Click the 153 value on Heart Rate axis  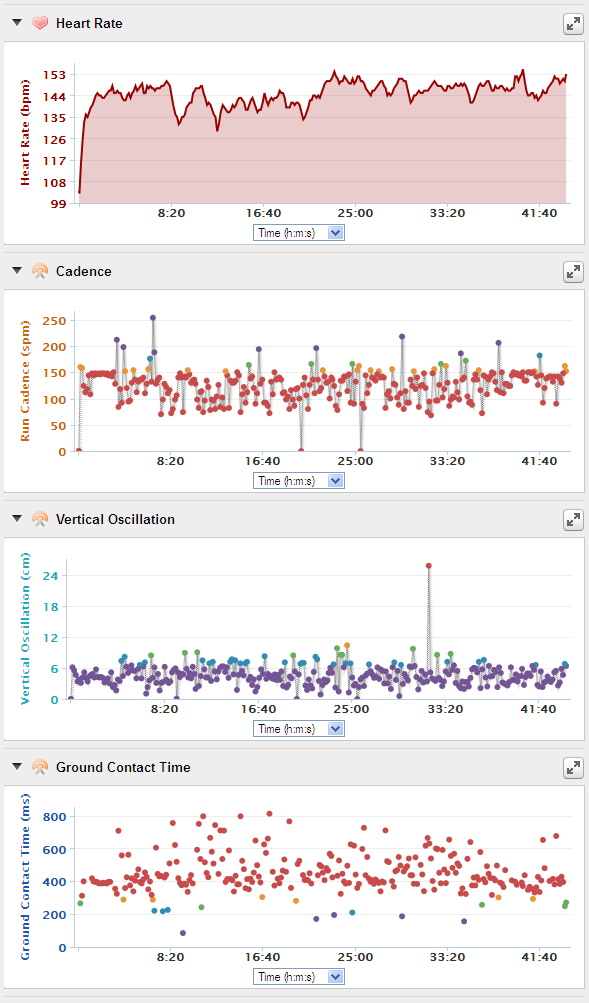click(54, 75)
